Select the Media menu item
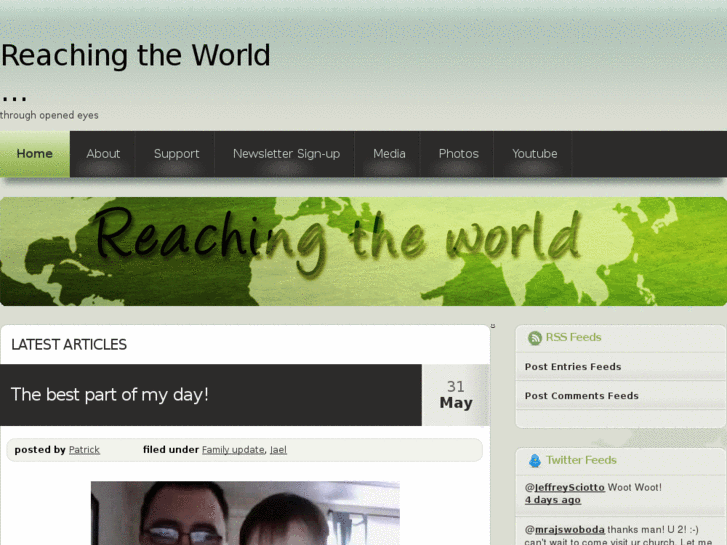The image size is (727, 545). (389, 154)
